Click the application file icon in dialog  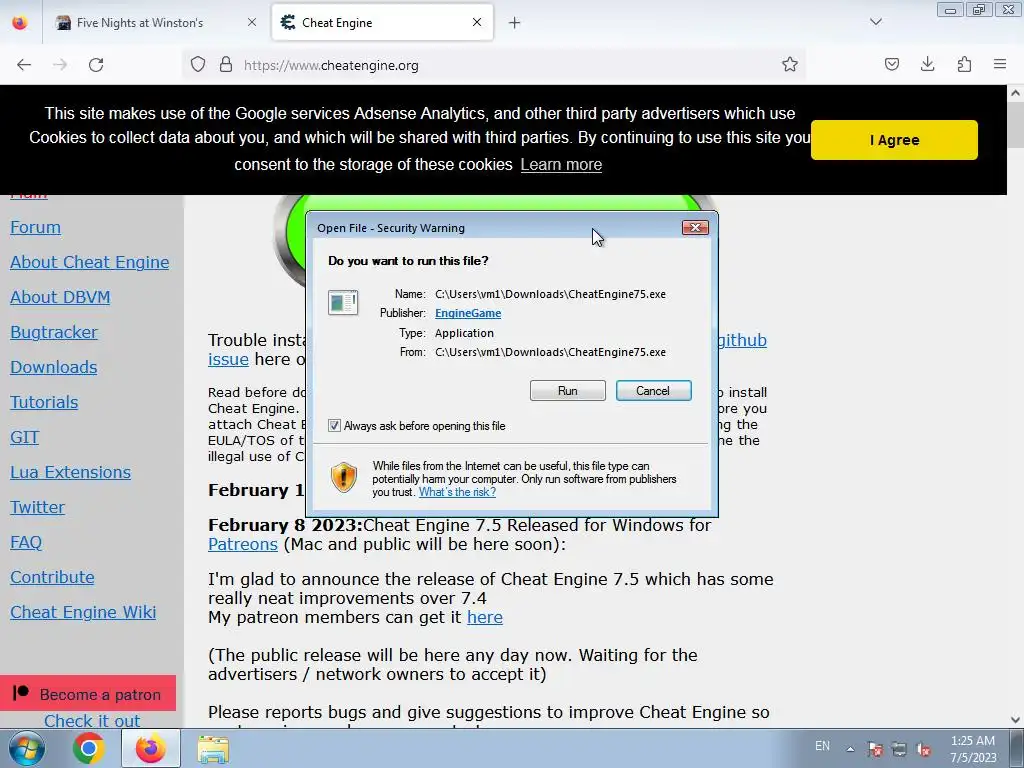click(x=343, y=303)
